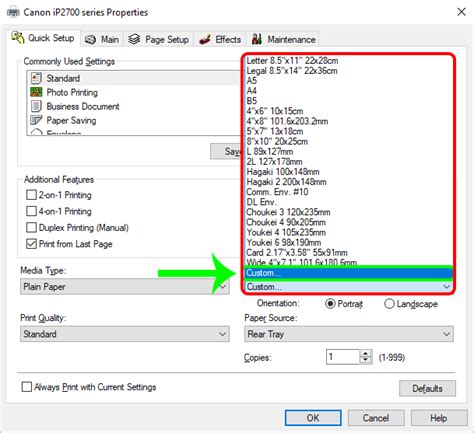Viewport: 474px width, 433px height.
Task: Open the Media Type dropdown
Action: pyautogui.click(x=125, y=287)
